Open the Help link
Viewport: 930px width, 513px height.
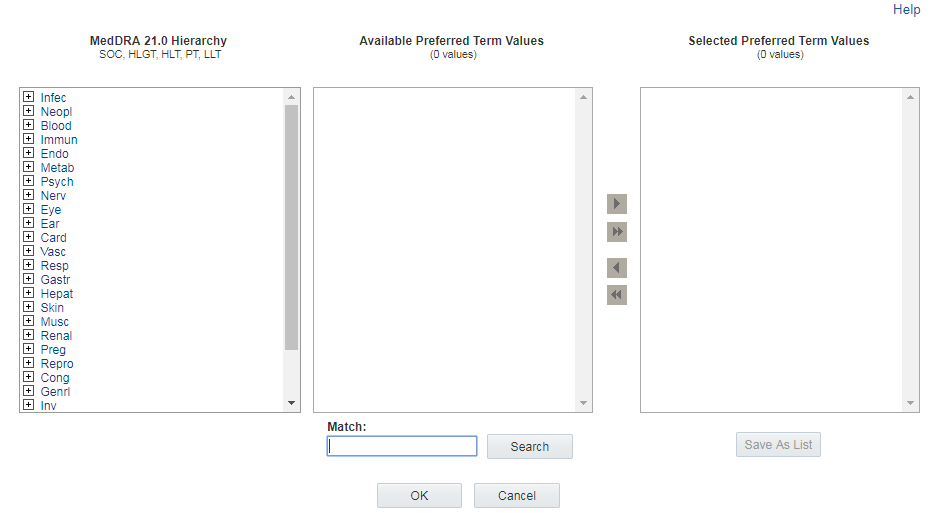(x=906, y=10)
